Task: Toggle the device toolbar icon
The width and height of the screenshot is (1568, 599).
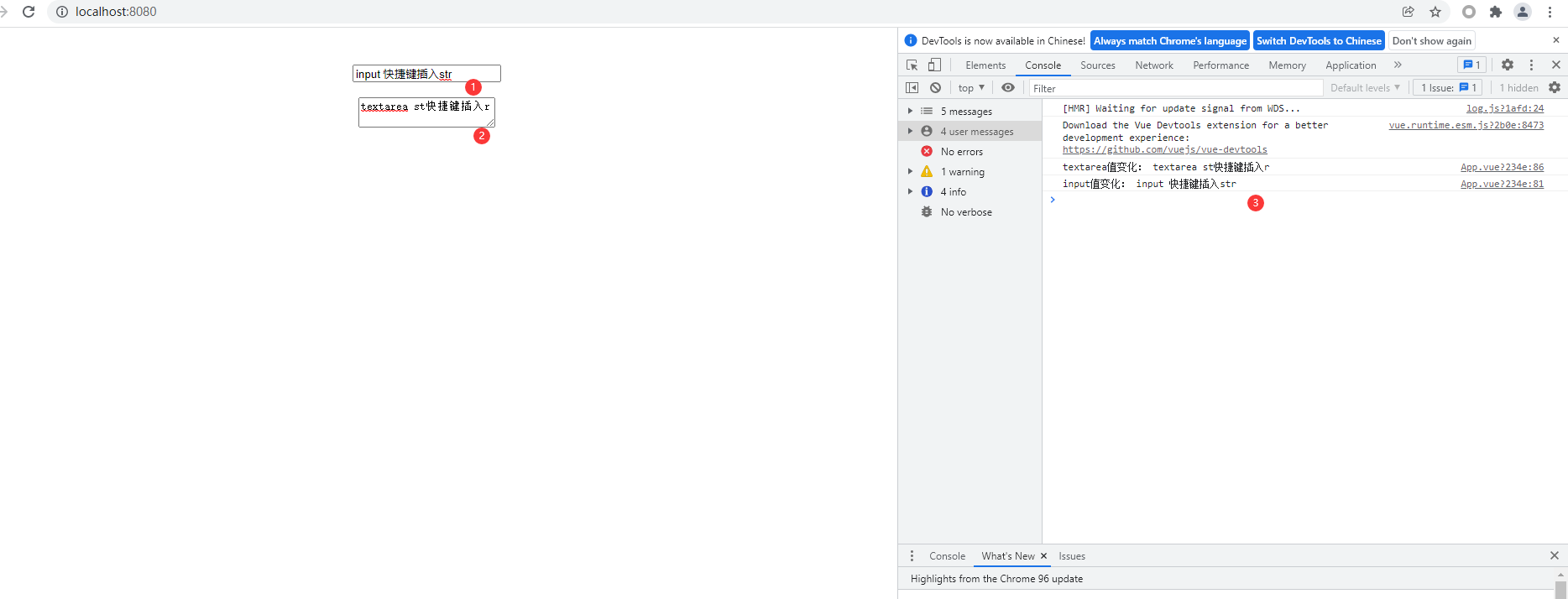Action: click(x=934, y=65)
